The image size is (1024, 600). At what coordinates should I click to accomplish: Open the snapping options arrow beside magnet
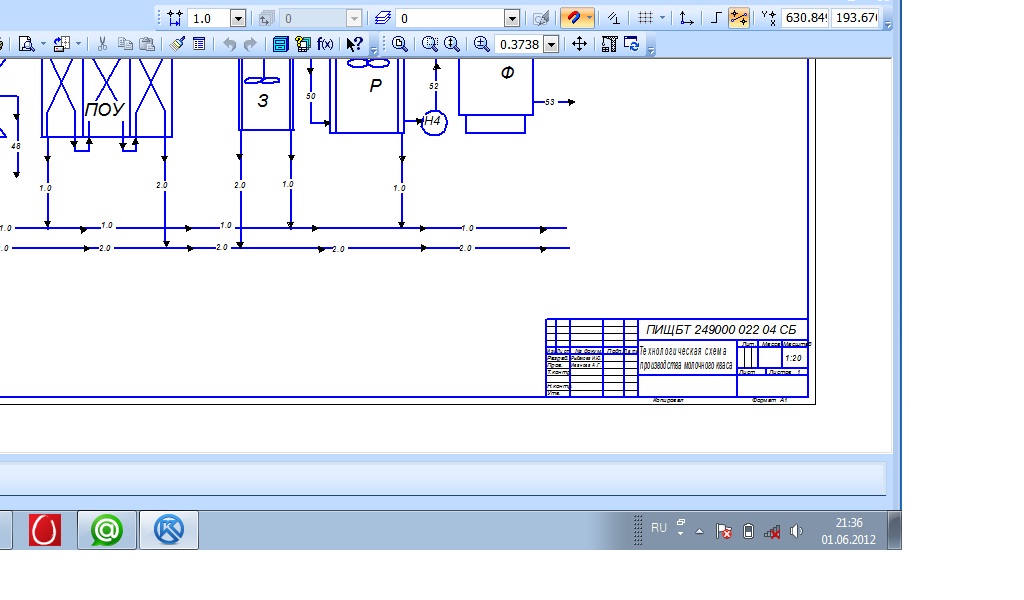(x=589, y=18)
